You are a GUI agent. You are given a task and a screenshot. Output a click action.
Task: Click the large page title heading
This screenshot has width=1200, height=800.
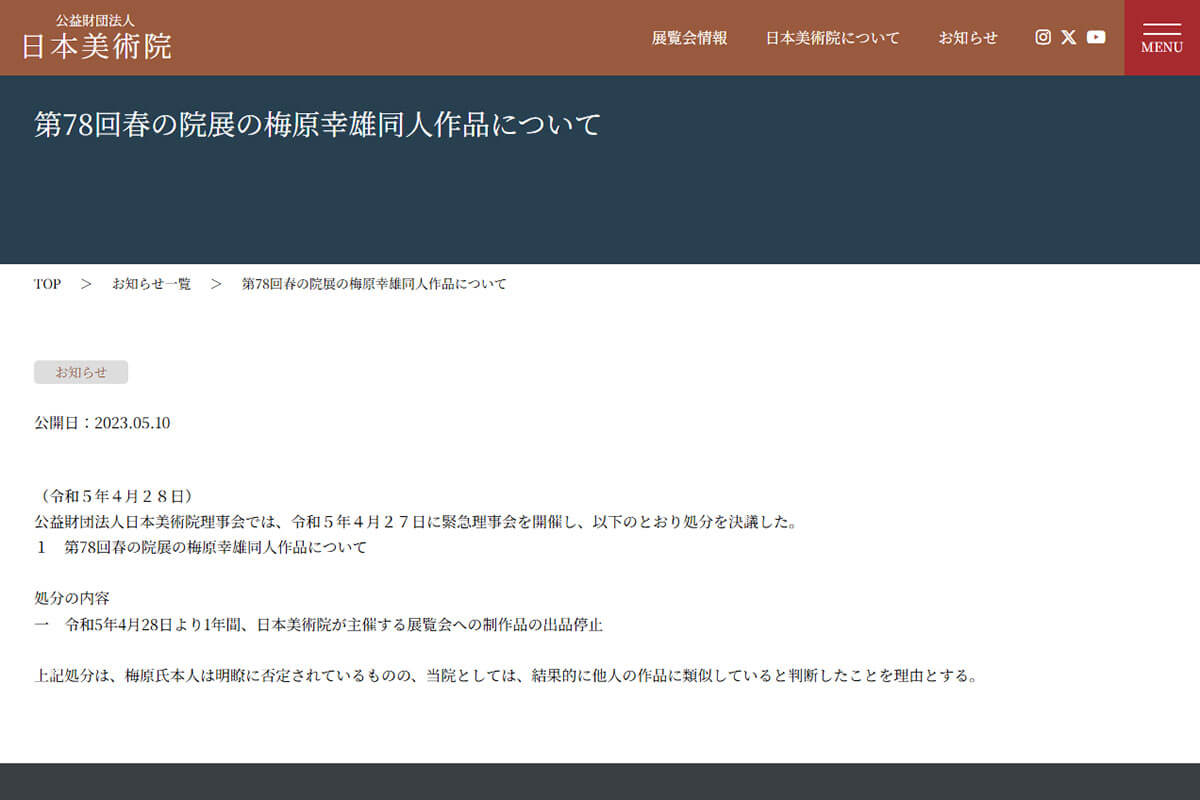[317, 125]
